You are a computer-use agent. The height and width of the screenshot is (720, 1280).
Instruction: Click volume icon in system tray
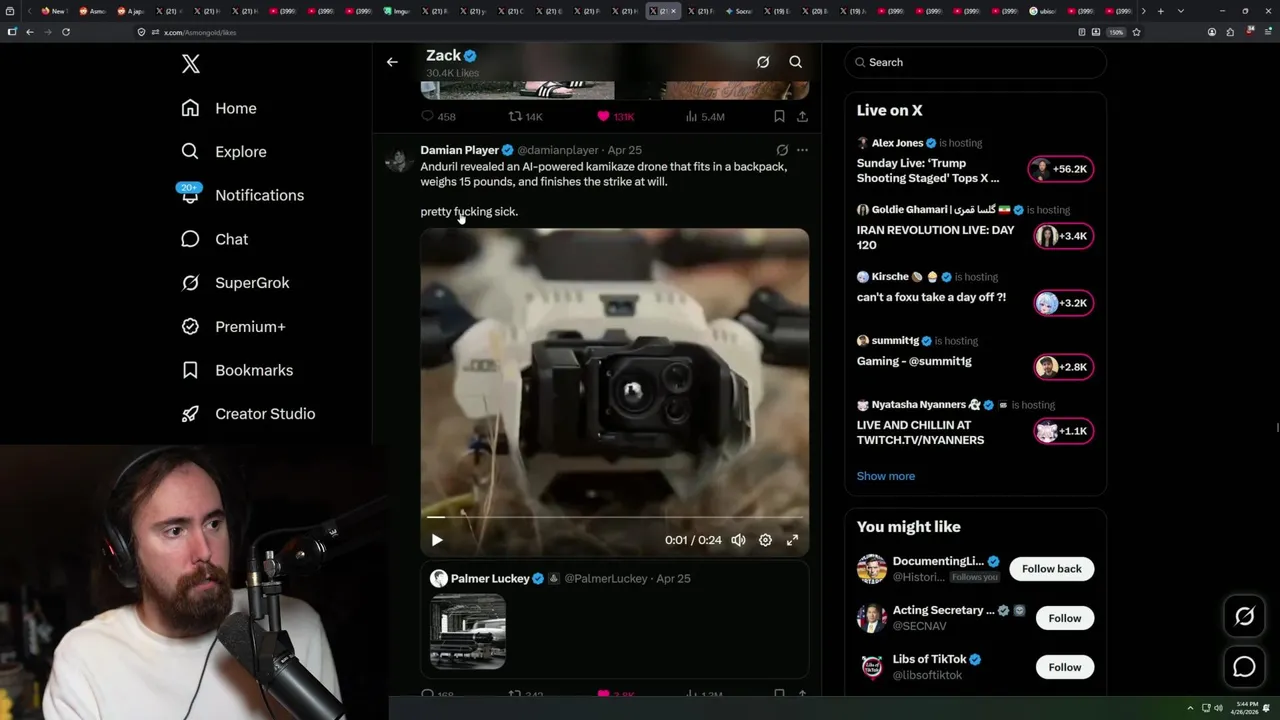click(x=1217, y=708)
